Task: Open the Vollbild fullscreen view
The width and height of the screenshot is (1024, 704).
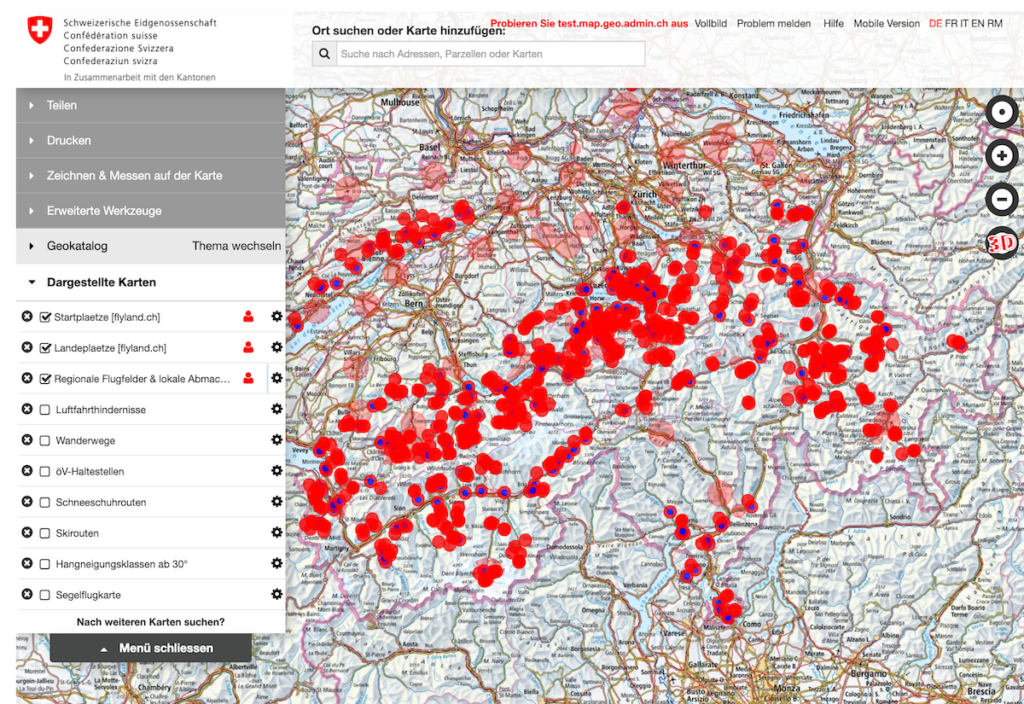Action: [711, 24]
